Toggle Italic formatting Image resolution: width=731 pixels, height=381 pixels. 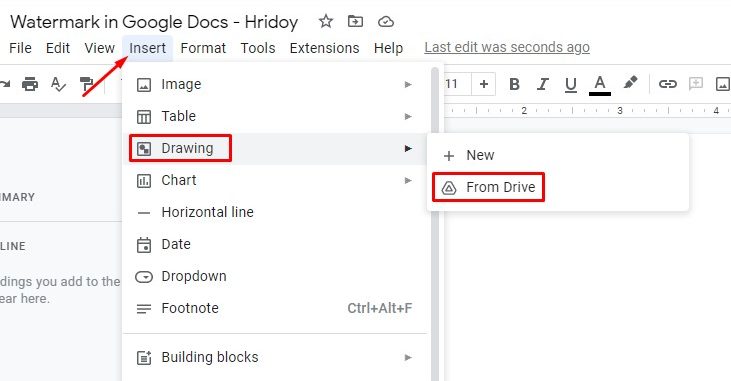point(542,84)
